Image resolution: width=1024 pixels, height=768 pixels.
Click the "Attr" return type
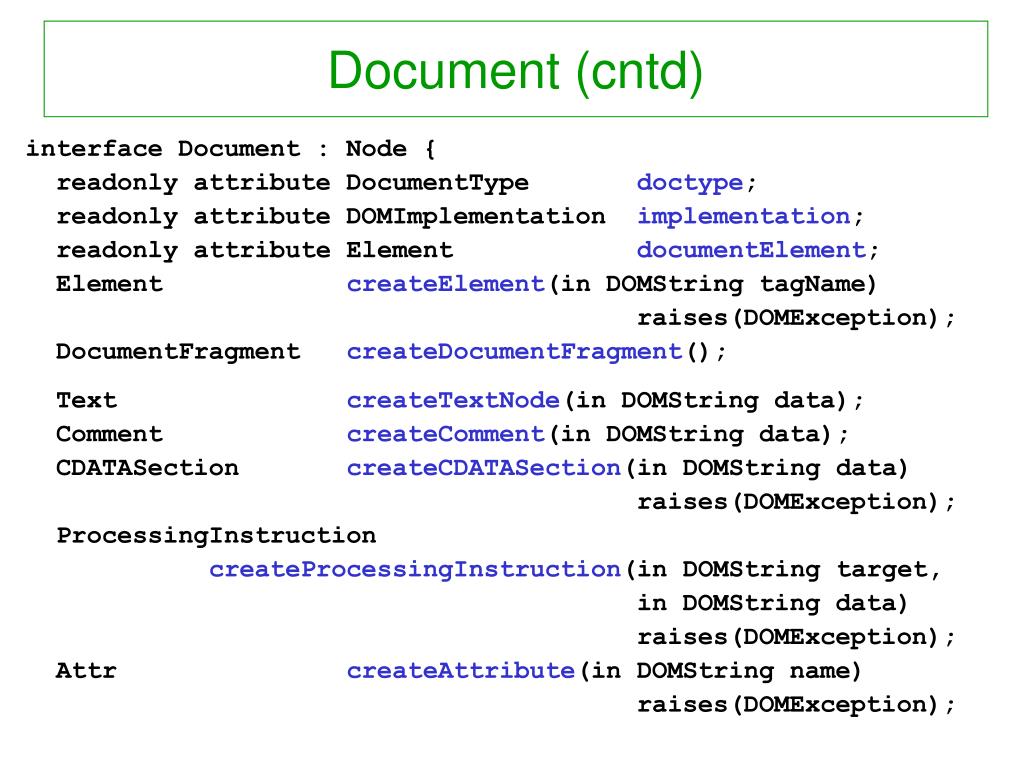click(x=86, y=671)
